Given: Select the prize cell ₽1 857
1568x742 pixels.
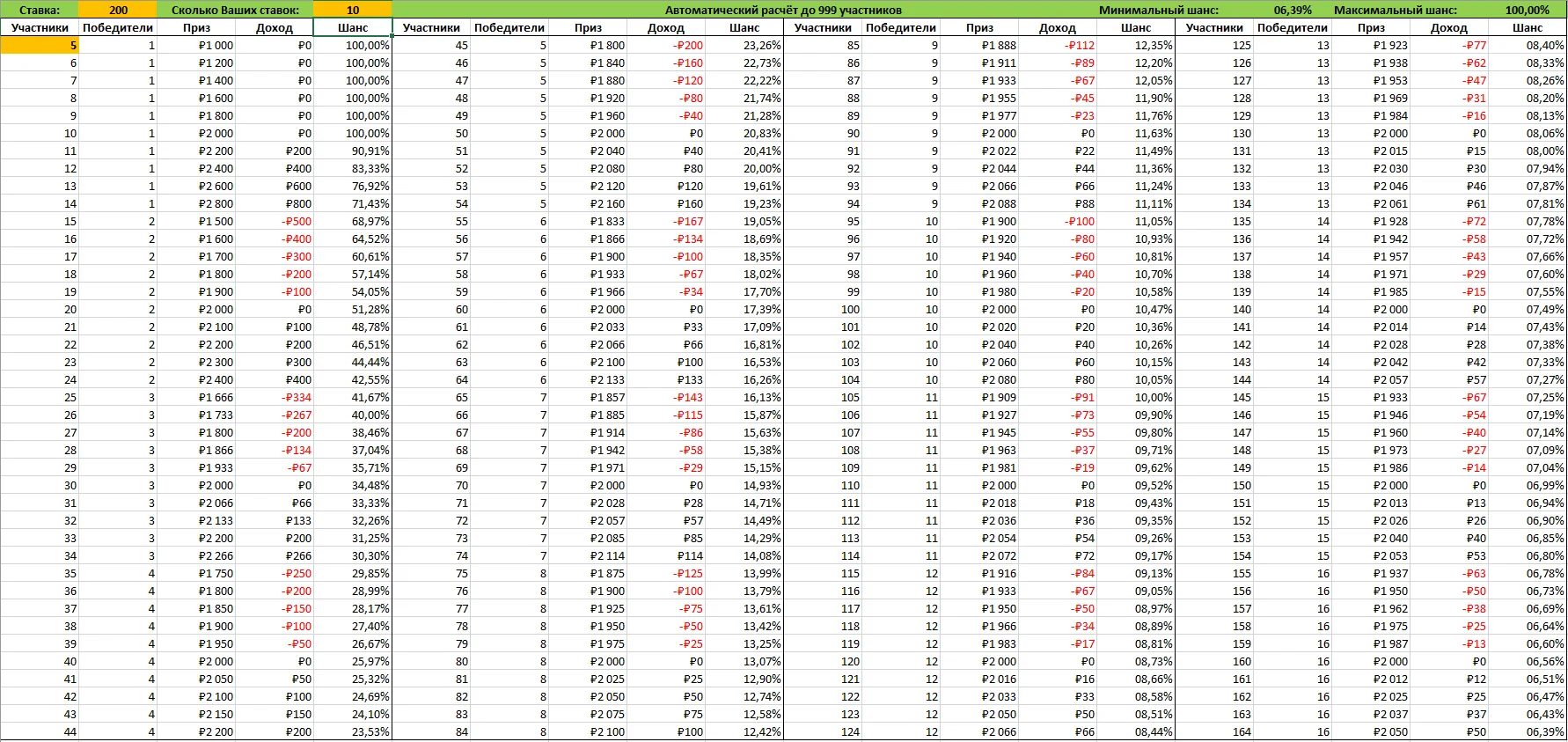Looking at the screenshot, I should [588, 397].
